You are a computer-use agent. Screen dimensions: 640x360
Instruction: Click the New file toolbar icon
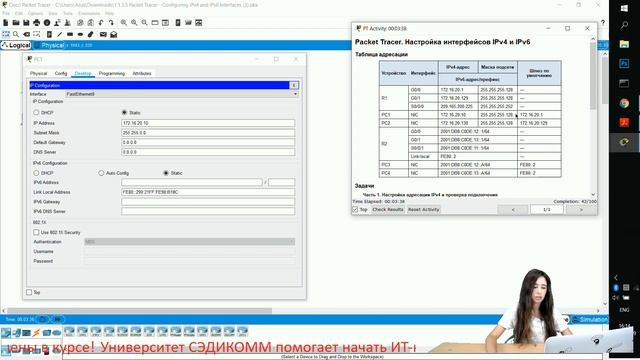point(6,23)
